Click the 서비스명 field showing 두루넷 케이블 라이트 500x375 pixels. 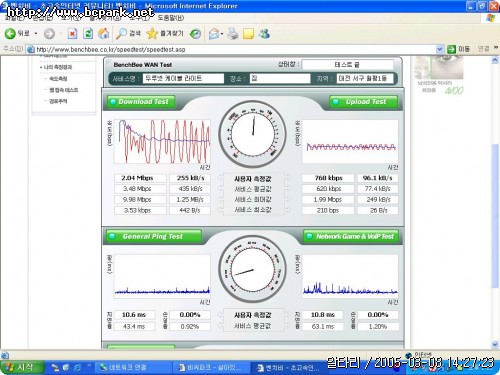(183, 78)
